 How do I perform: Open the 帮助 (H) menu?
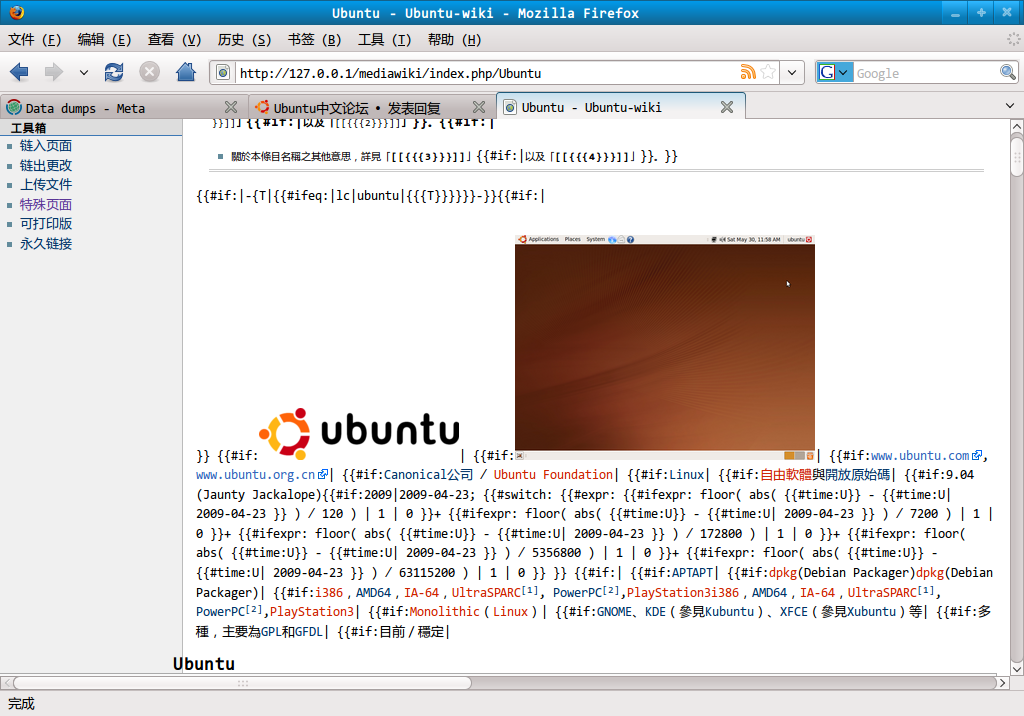click(455, 40)
